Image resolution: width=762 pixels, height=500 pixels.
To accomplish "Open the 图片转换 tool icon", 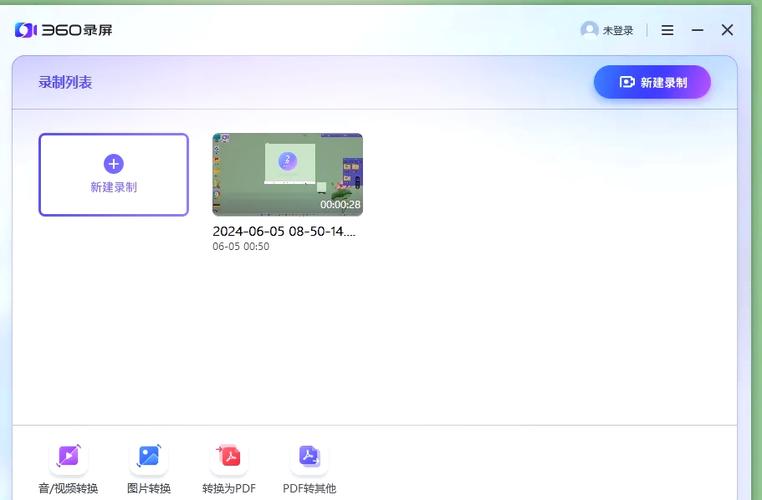I will tap(149, 456).
